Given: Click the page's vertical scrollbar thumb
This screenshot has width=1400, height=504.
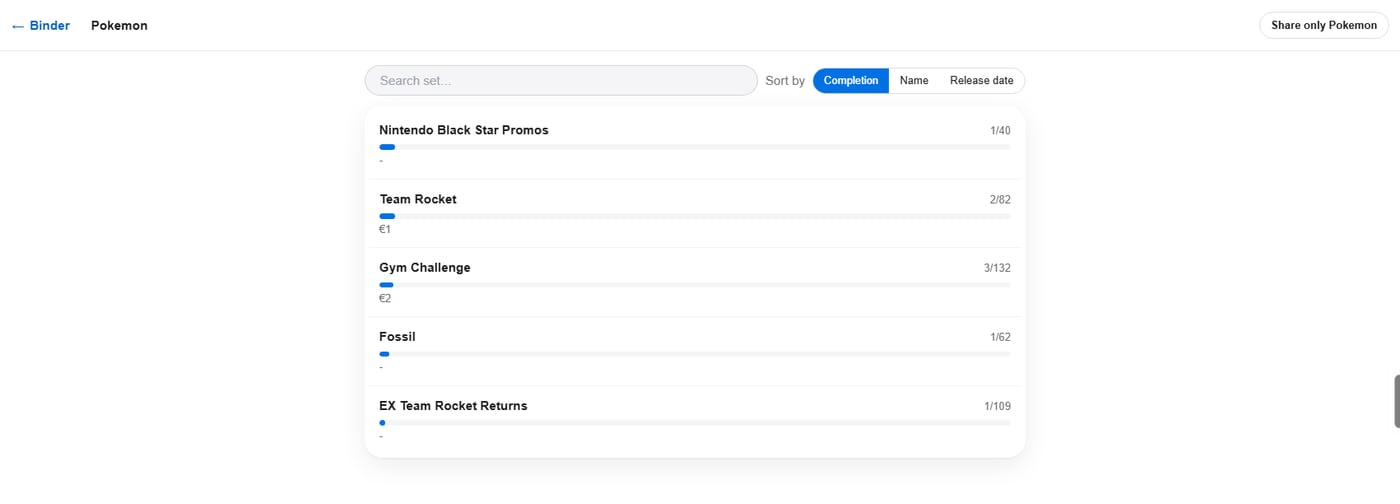Looking at the screenshot, I should (1396, 401).
